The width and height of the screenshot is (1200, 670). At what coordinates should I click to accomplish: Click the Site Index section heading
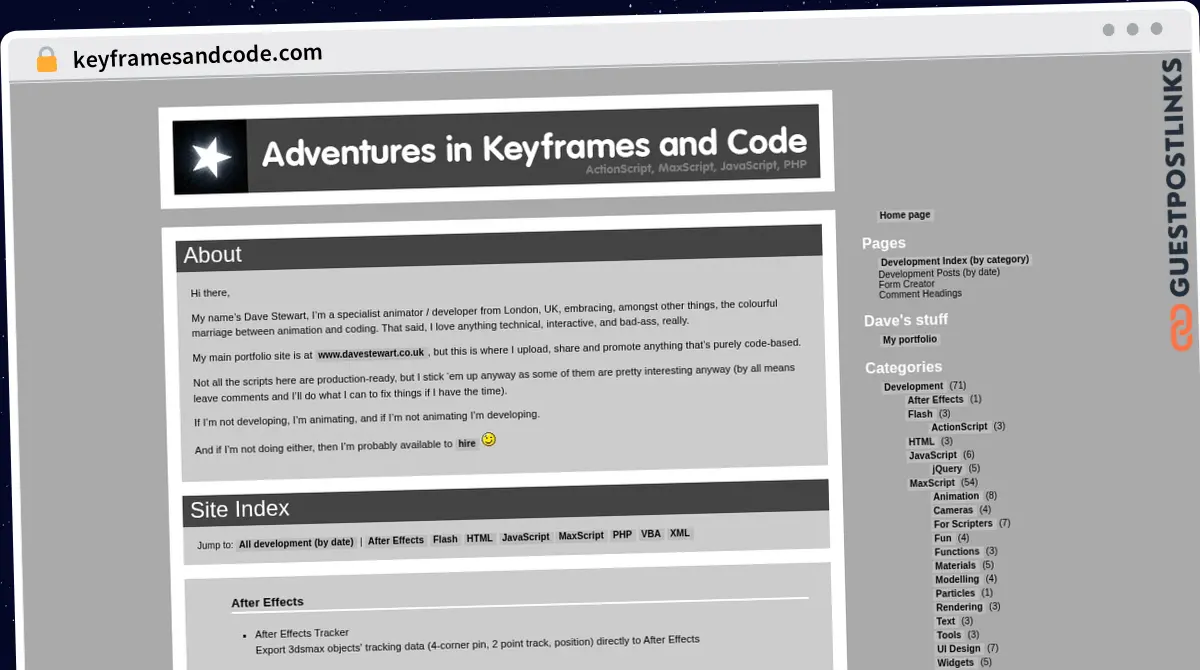click(x=240, y=510)
